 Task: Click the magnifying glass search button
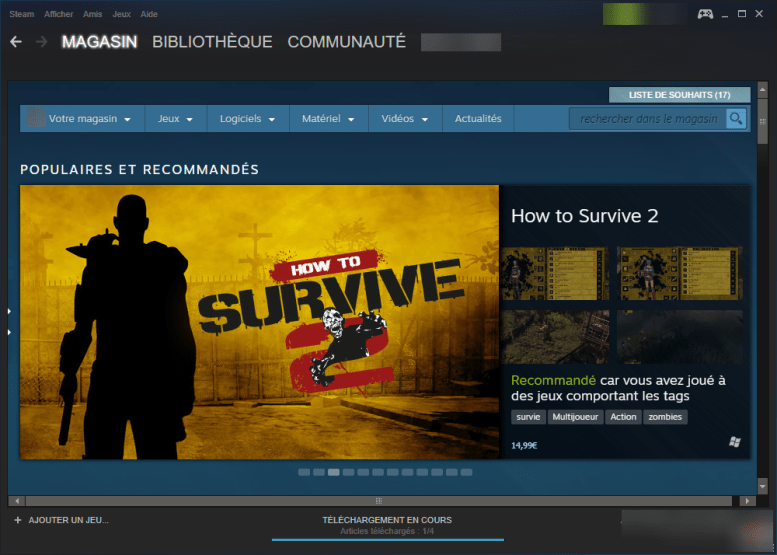coord(736,119)
